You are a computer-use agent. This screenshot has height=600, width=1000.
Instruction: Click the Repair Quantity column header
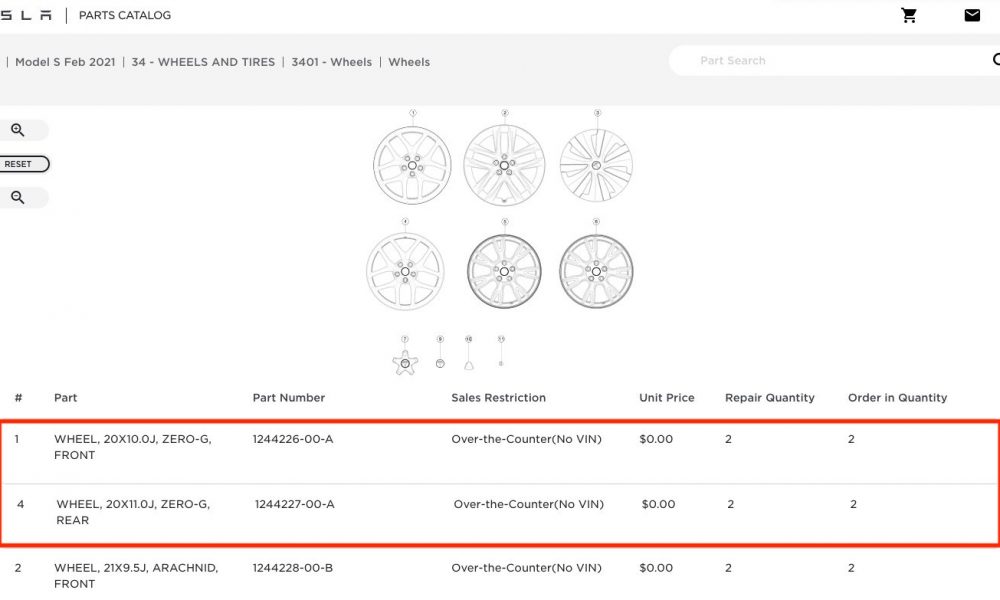(x=770, y=398)
